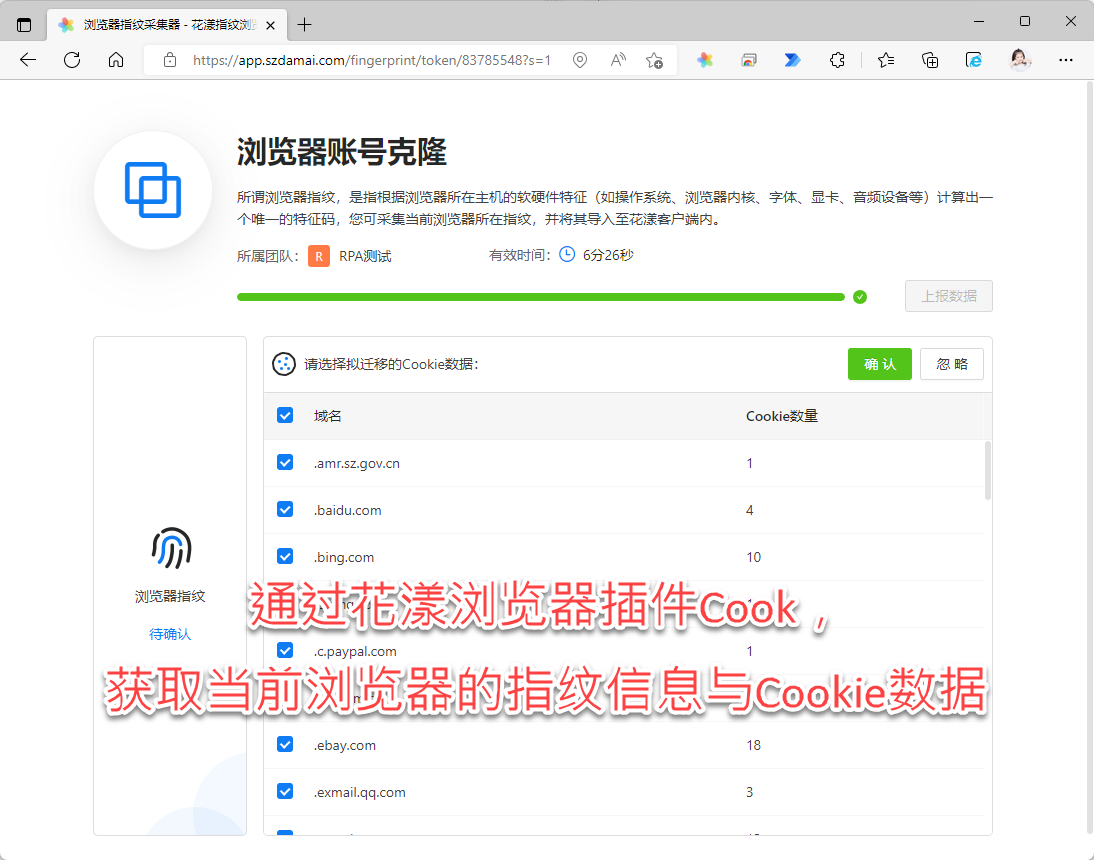Click the green 确认 confirm button
Viewport: 1094px width, 860px height.
(x=879, y=364)
